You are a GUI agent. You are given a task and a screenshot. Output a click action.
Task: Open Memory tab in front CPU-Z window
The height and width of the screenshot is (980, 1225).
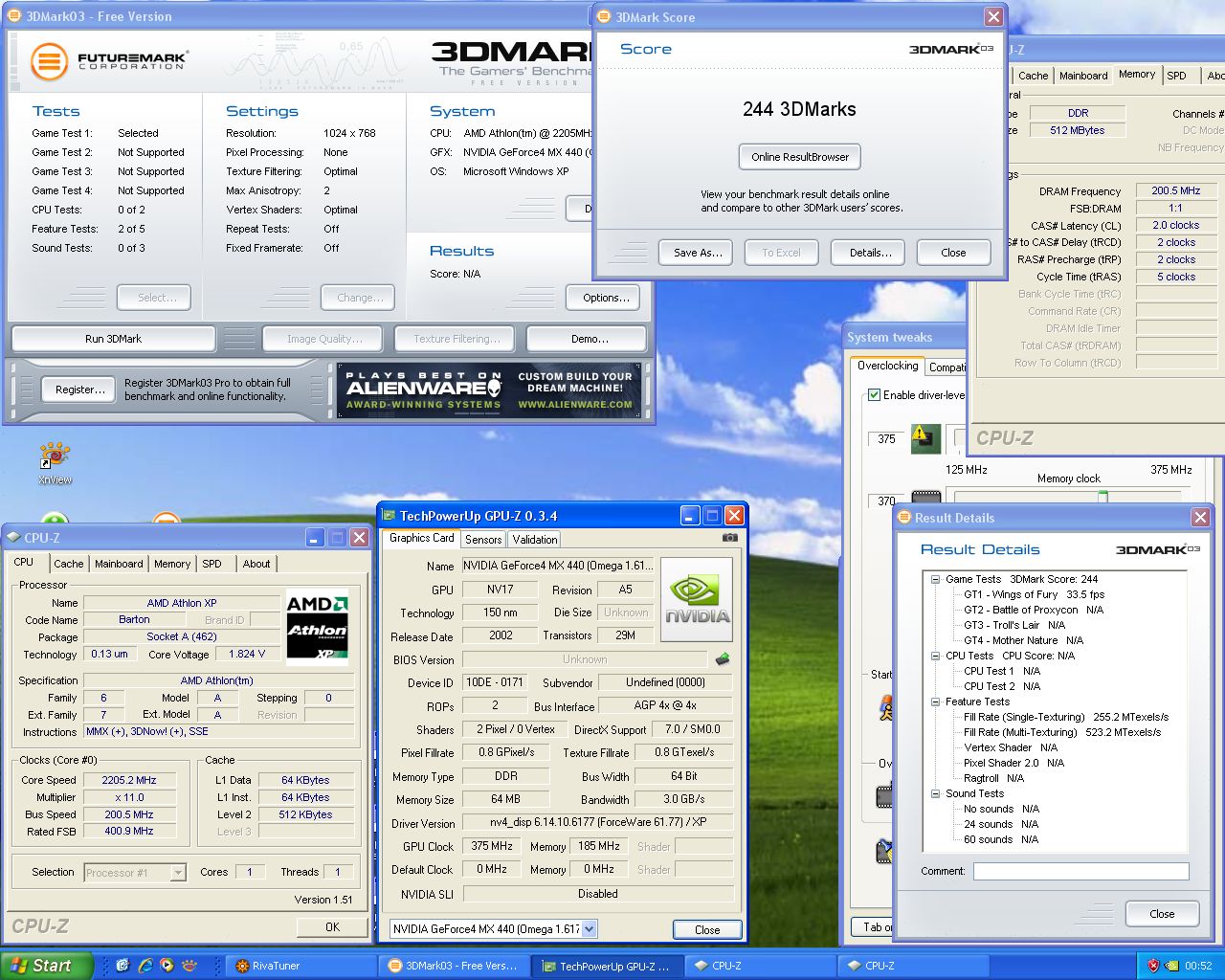coord(172,564)
